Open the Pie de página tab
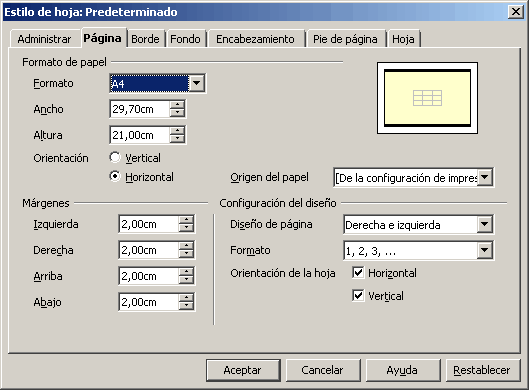Viewport: 529px width, 390px height. click(345, 39)
